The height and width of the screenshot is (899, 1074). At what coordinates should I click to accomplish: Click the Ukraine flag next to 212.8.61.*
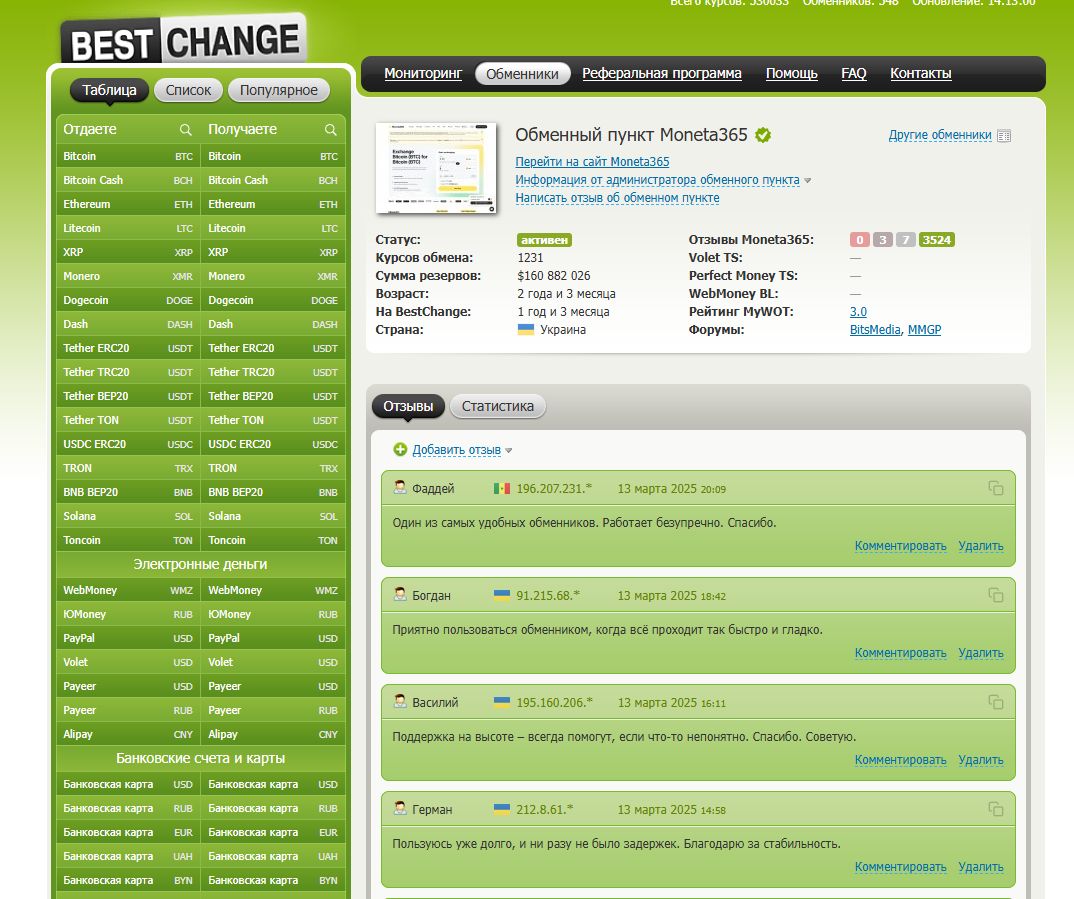(501, 809)
